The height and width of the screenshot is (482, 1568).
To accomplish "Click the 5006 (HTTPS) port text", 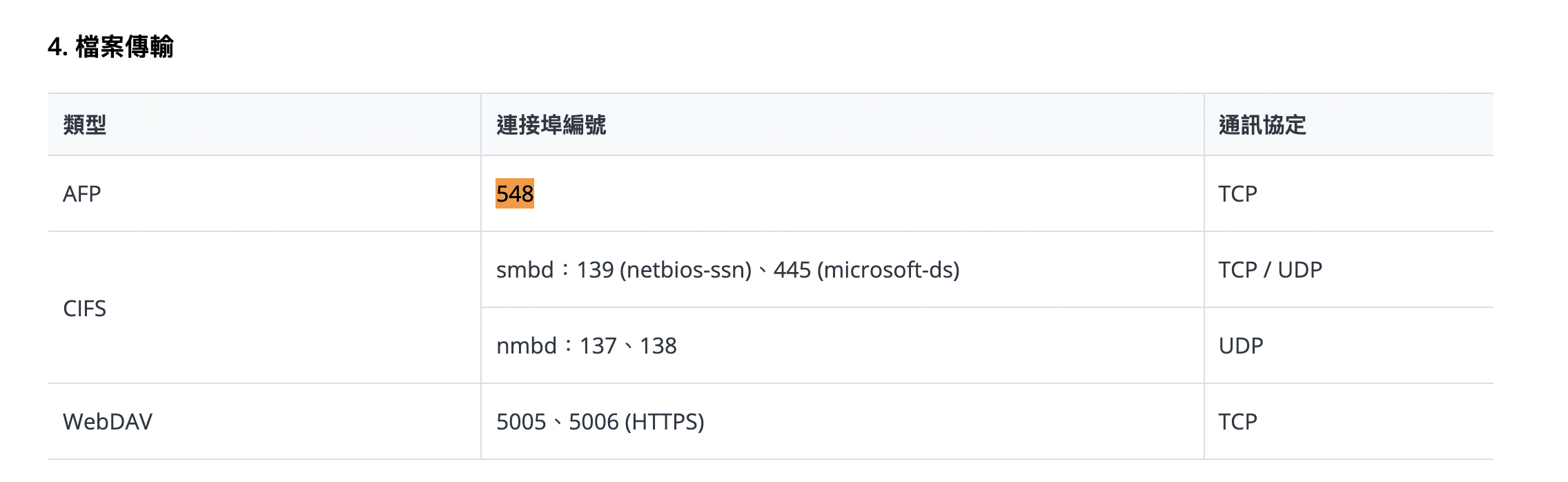I will click(636, 422).
